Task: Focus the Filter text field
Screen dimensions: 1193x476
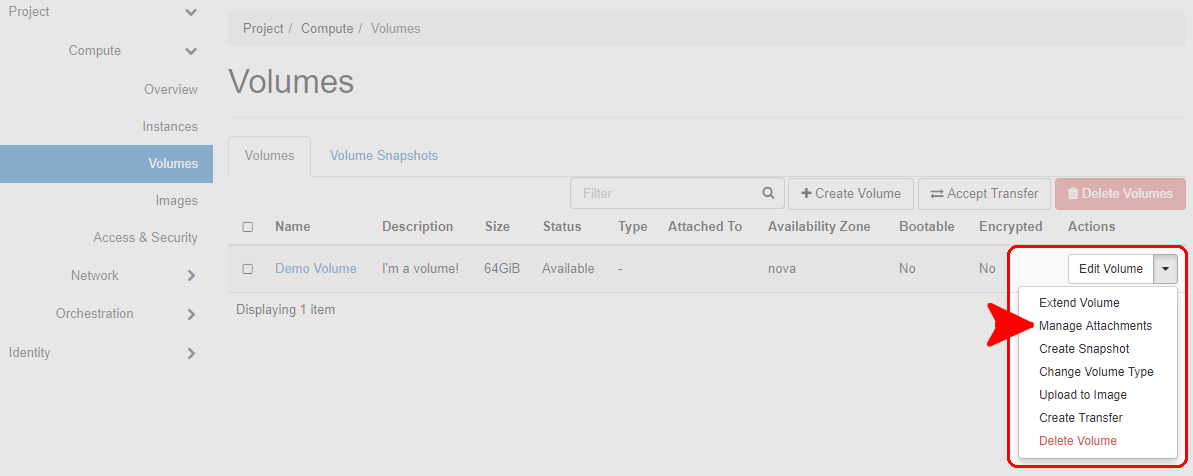Action: click(665, 193)
